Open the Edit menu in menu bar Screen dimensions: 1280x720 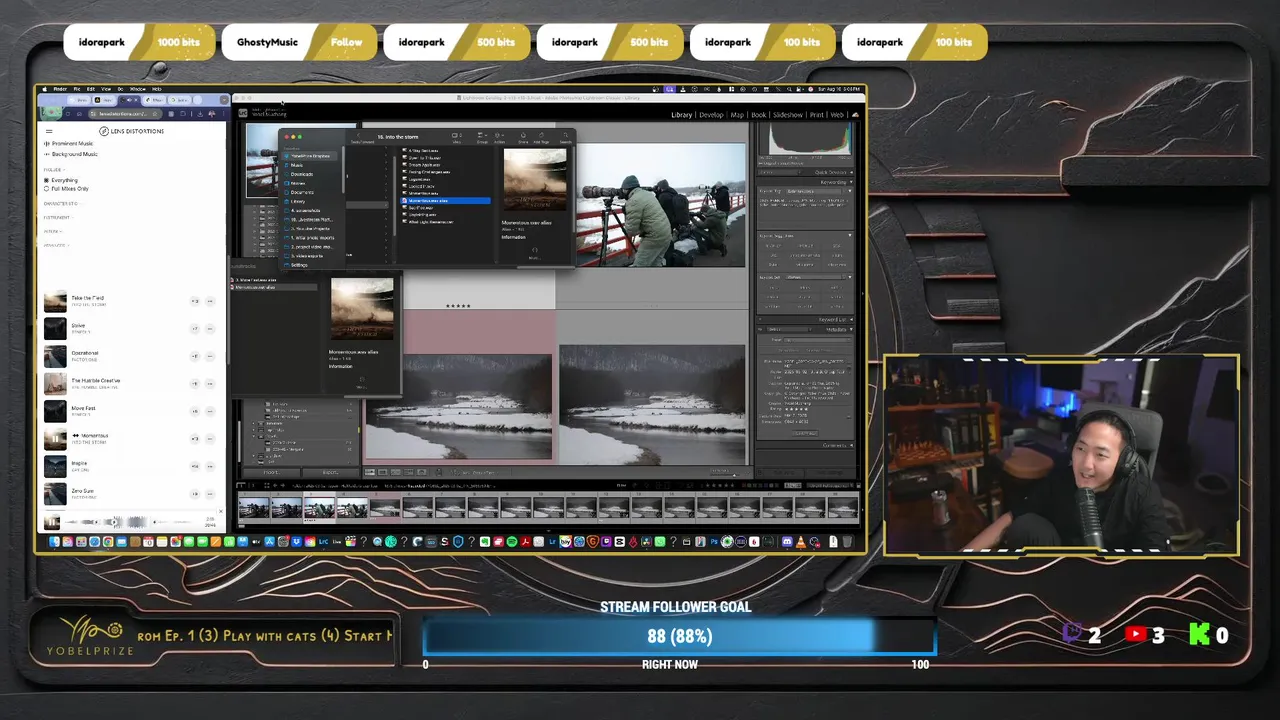coord(91,89)
